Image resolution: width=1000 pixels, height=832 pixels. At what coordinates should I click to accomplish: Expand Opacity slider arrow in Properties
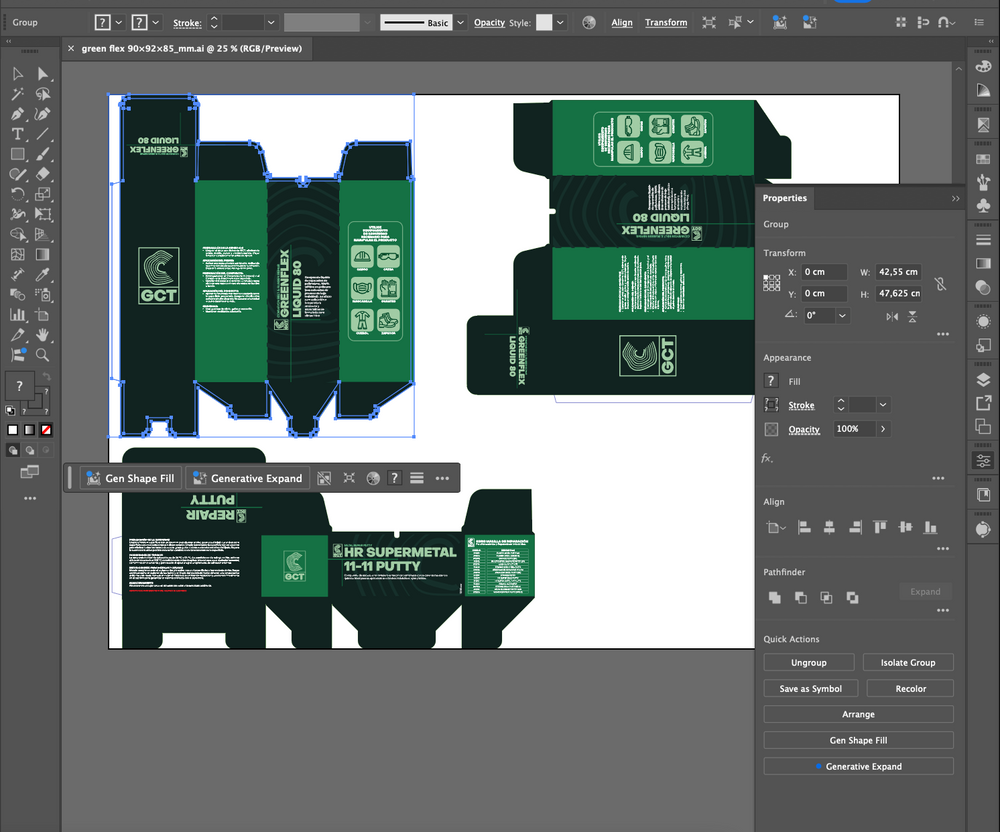coord(883,429)
